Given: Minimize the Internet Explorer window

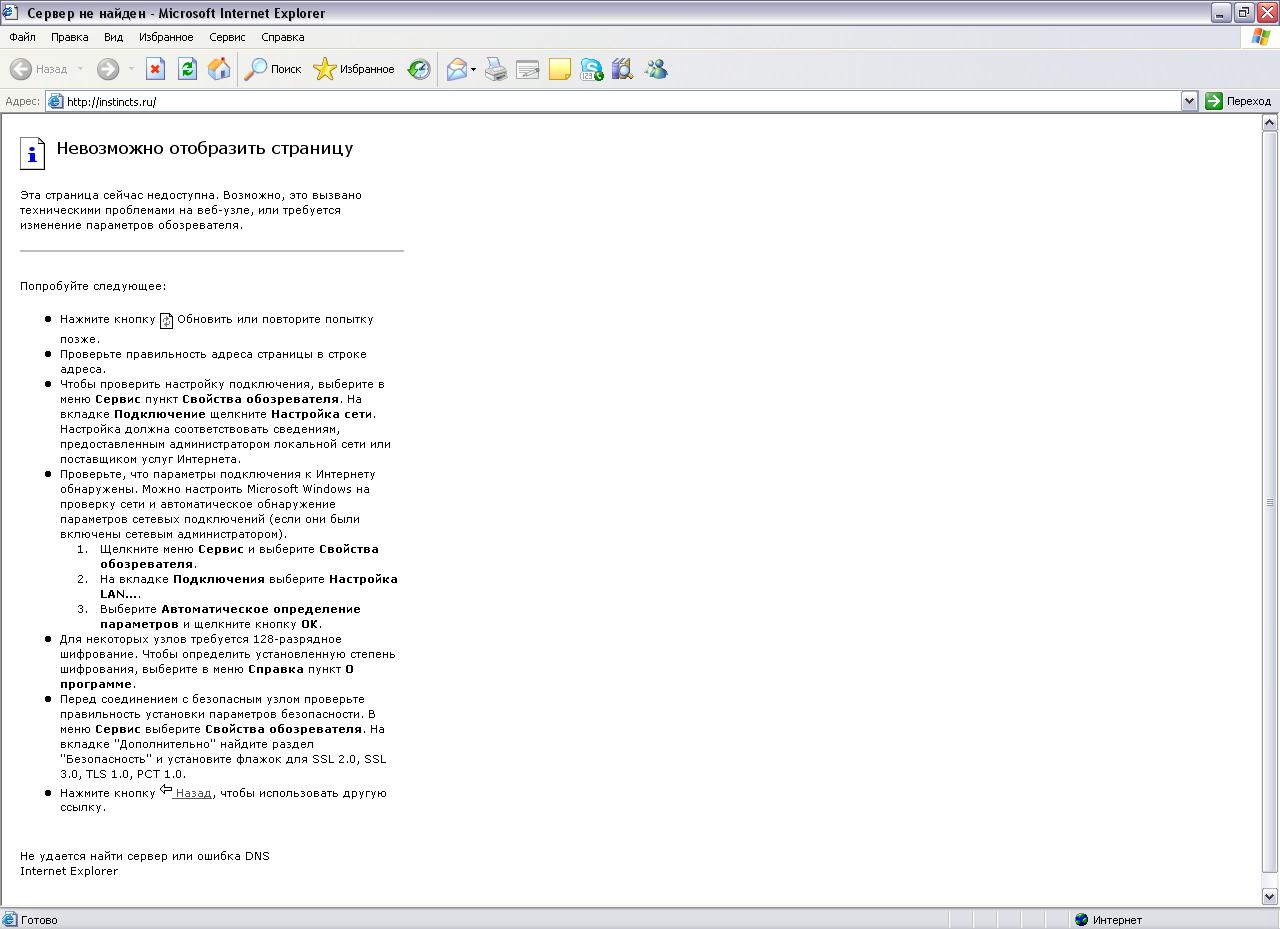Looking at the screenshot, I should tap(1221, 13).
